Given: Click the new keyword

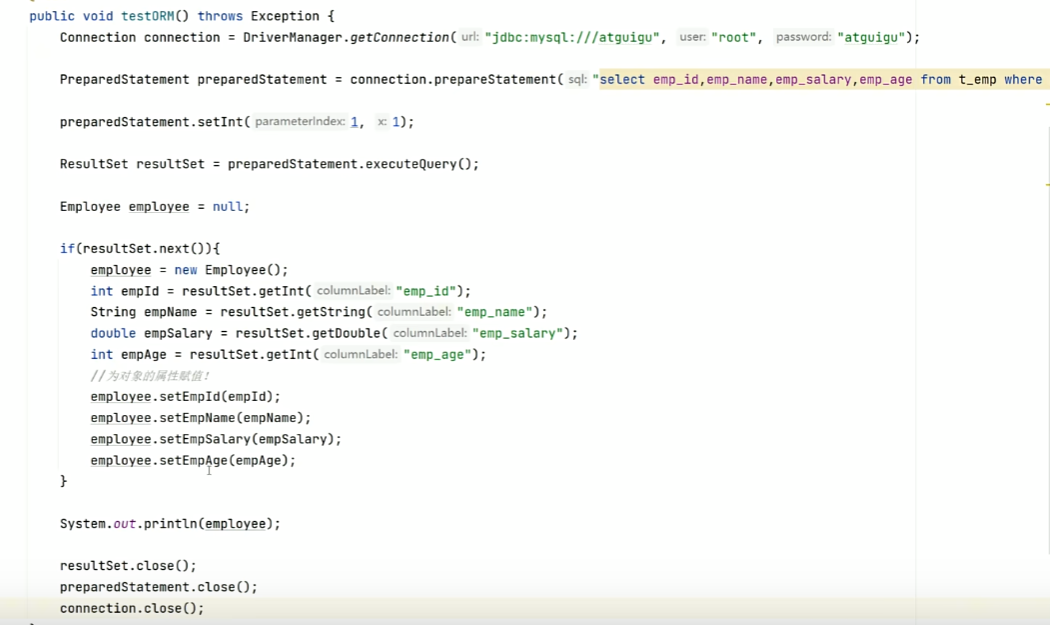Looking at the screenshot, I should (185, 270).
